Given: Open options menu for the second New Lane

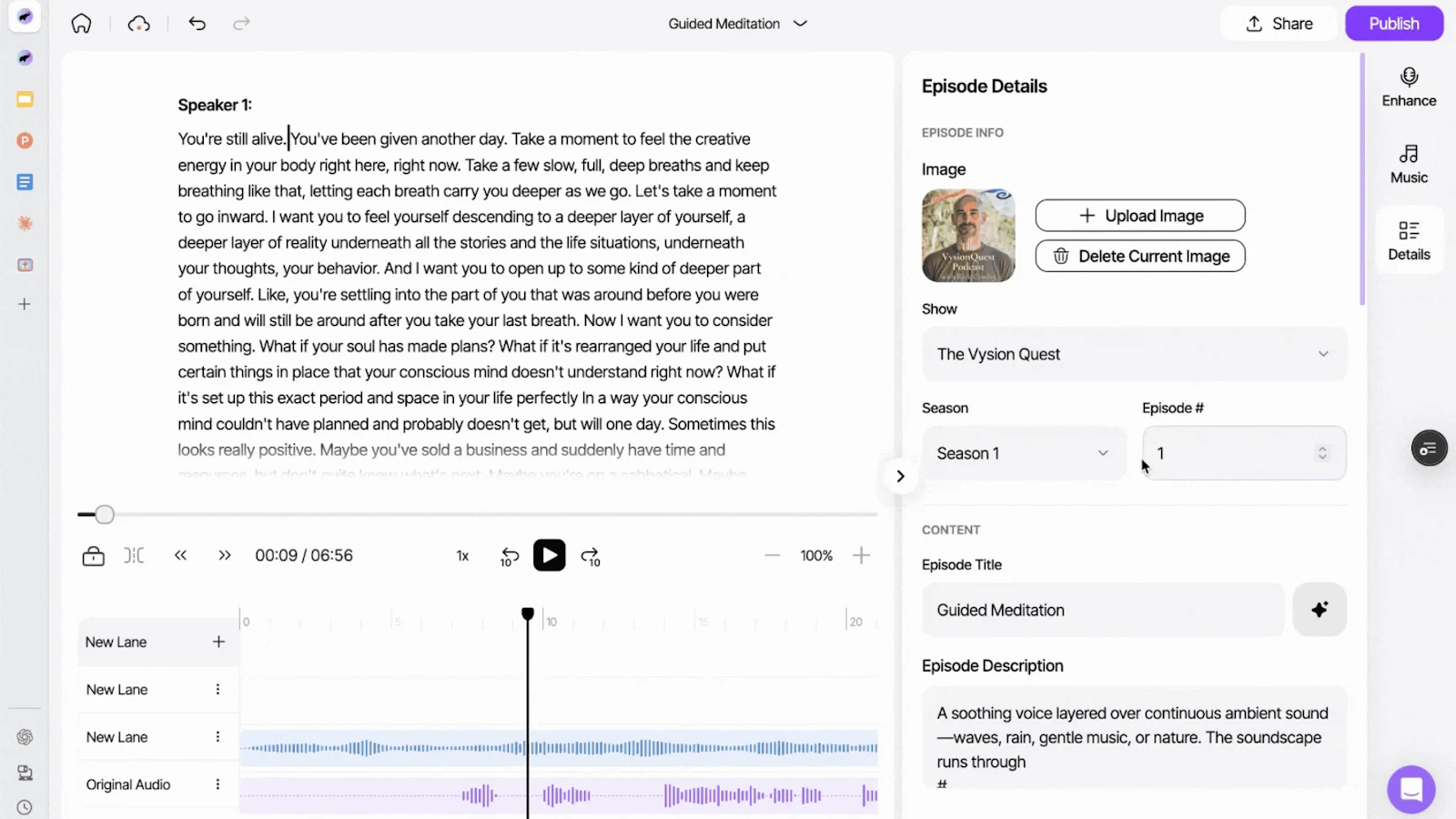Looking at the screenshot, I should [x=217, y=689].
